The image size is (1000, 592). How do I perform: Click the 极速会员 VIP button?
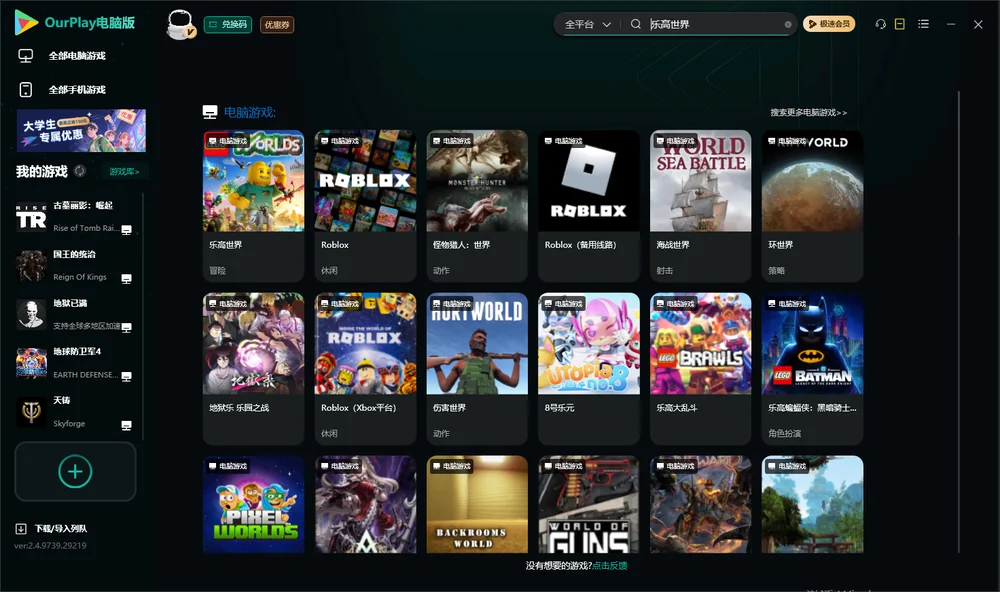pos(828,24)
